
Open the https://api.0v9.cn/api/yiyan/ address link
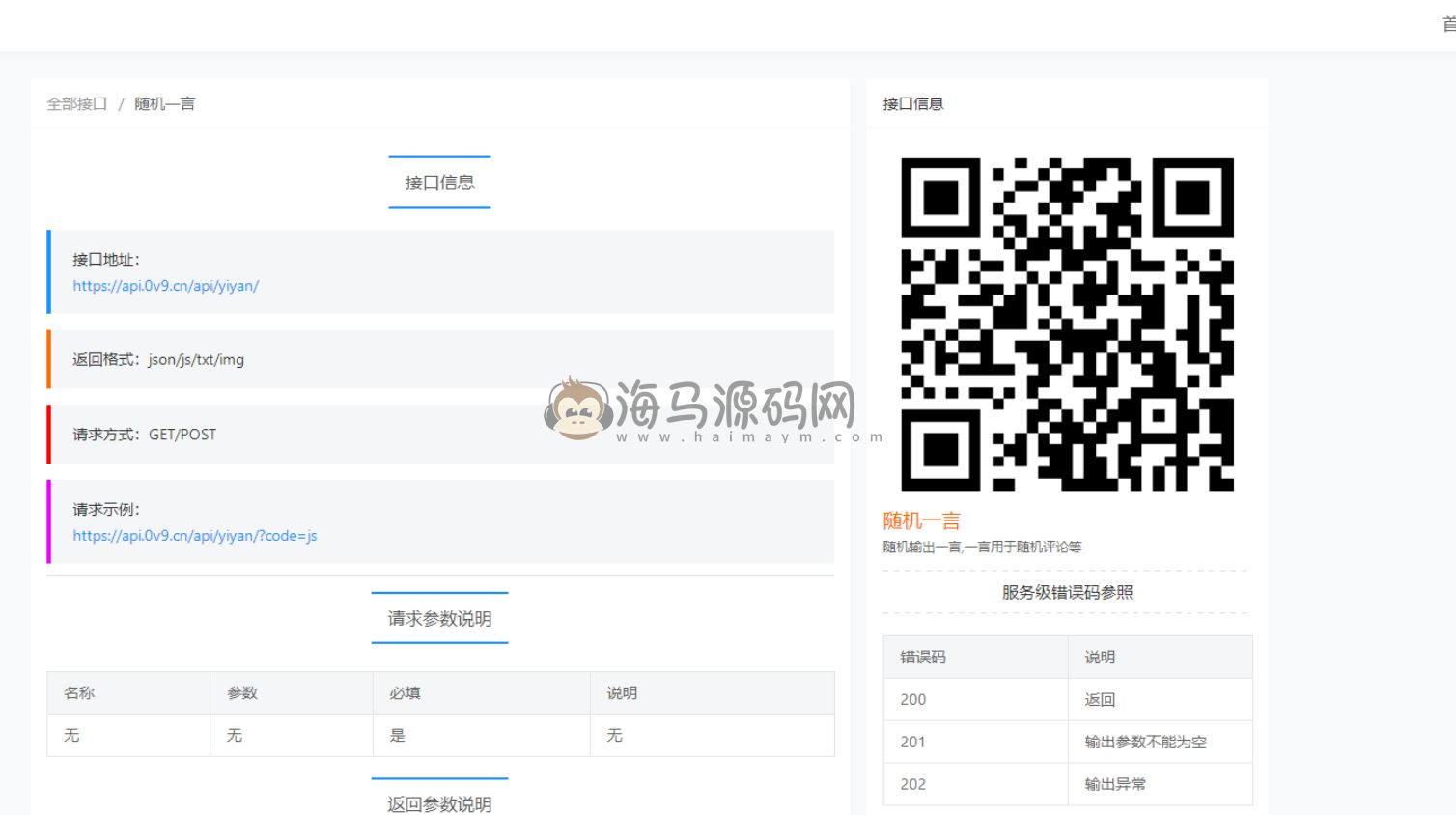165,286
